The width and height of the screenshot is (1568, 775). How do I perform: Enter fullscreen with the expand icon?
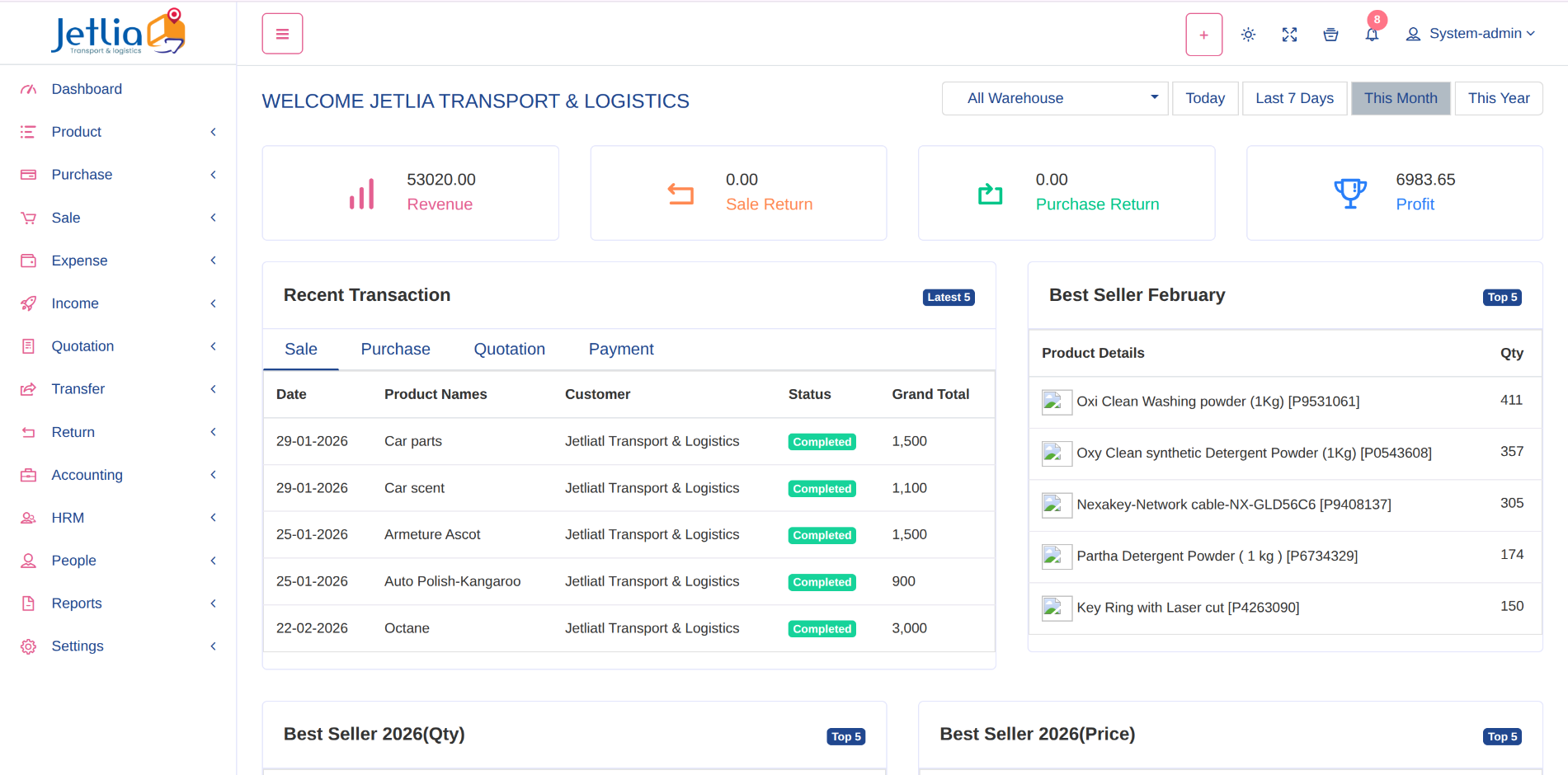[x=1289, y=34]
